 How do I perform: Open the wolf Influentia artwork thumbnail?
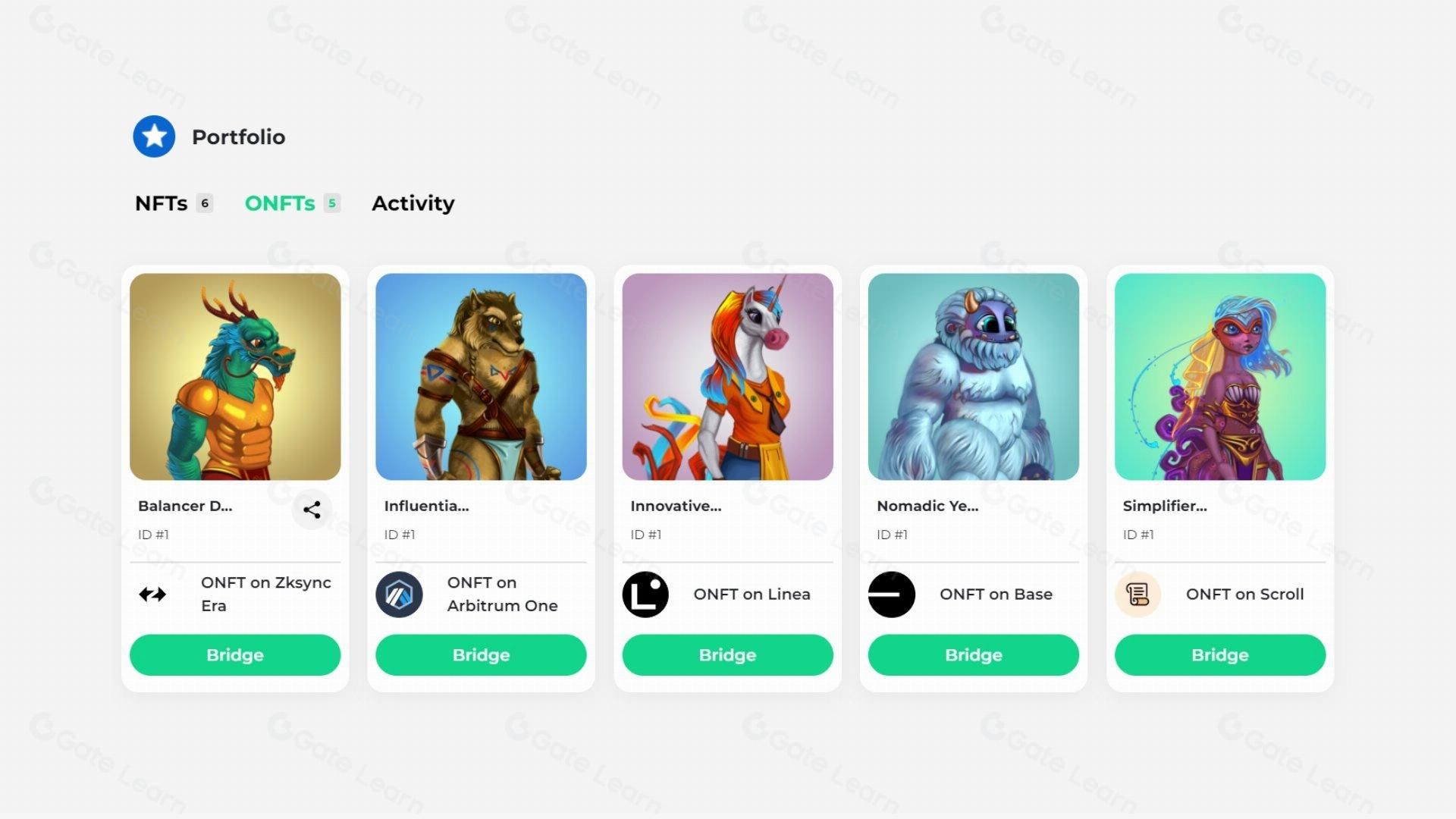(x=481, y=377)
